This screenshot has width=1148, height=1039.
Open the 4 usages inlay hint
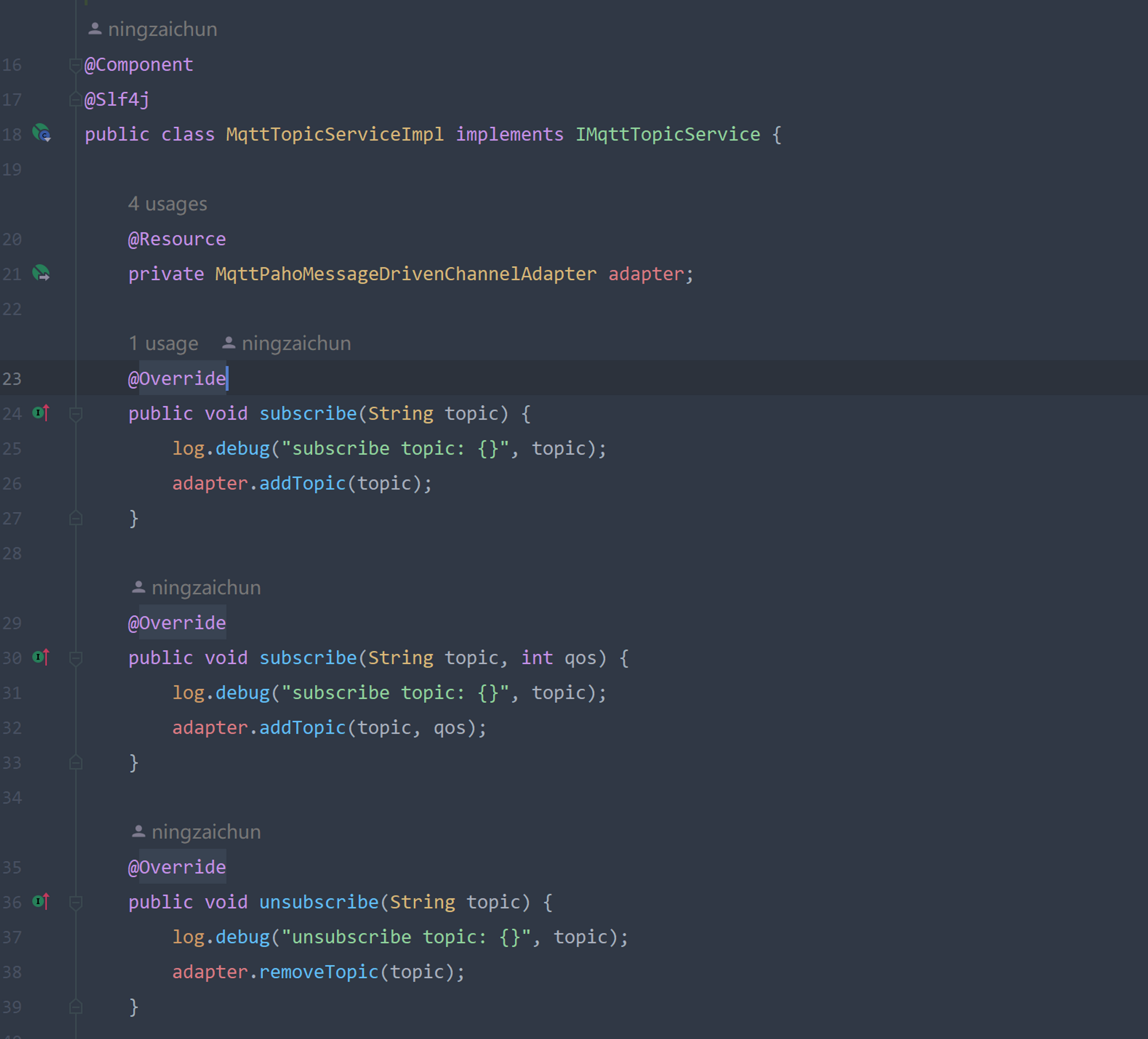(167, 204)
